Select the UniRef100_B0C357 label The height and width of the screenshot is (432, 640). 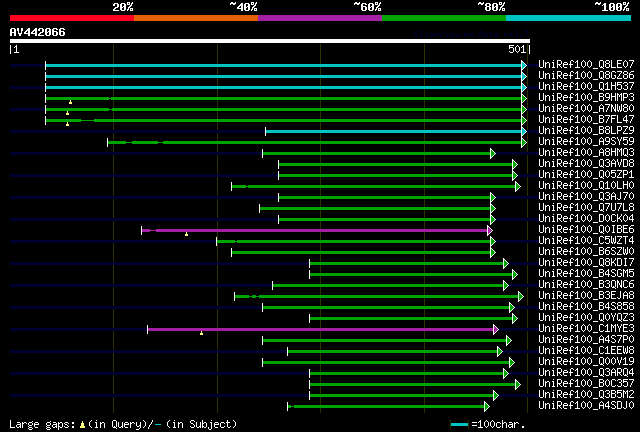click(x=586, y=384)
